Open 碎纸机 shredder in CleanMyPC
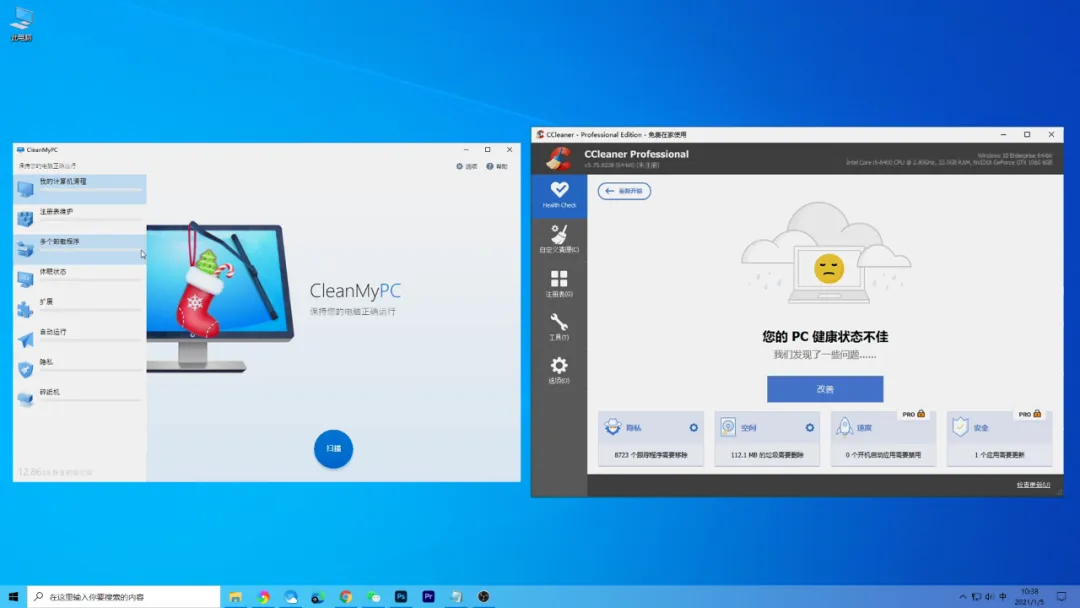This screenshot has width=1080, height=608. point(79,399)
